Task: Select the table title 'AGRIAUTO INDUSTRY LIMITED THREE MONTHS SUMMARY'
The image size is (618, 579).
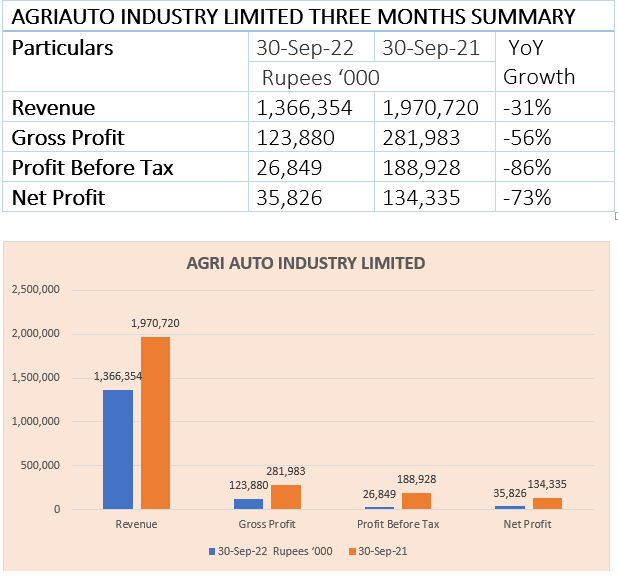Action: point(293,17)
